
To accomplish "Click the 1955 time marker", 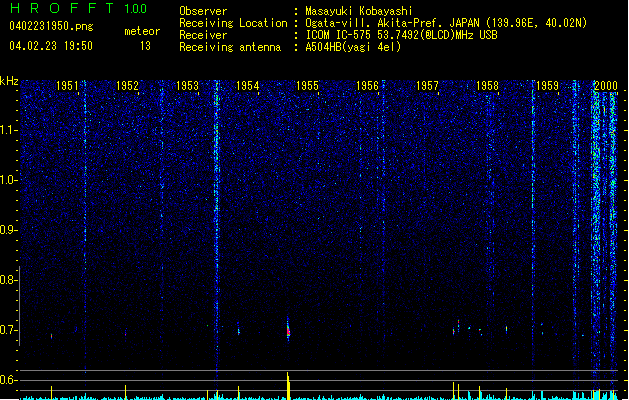I will point(307,86).
